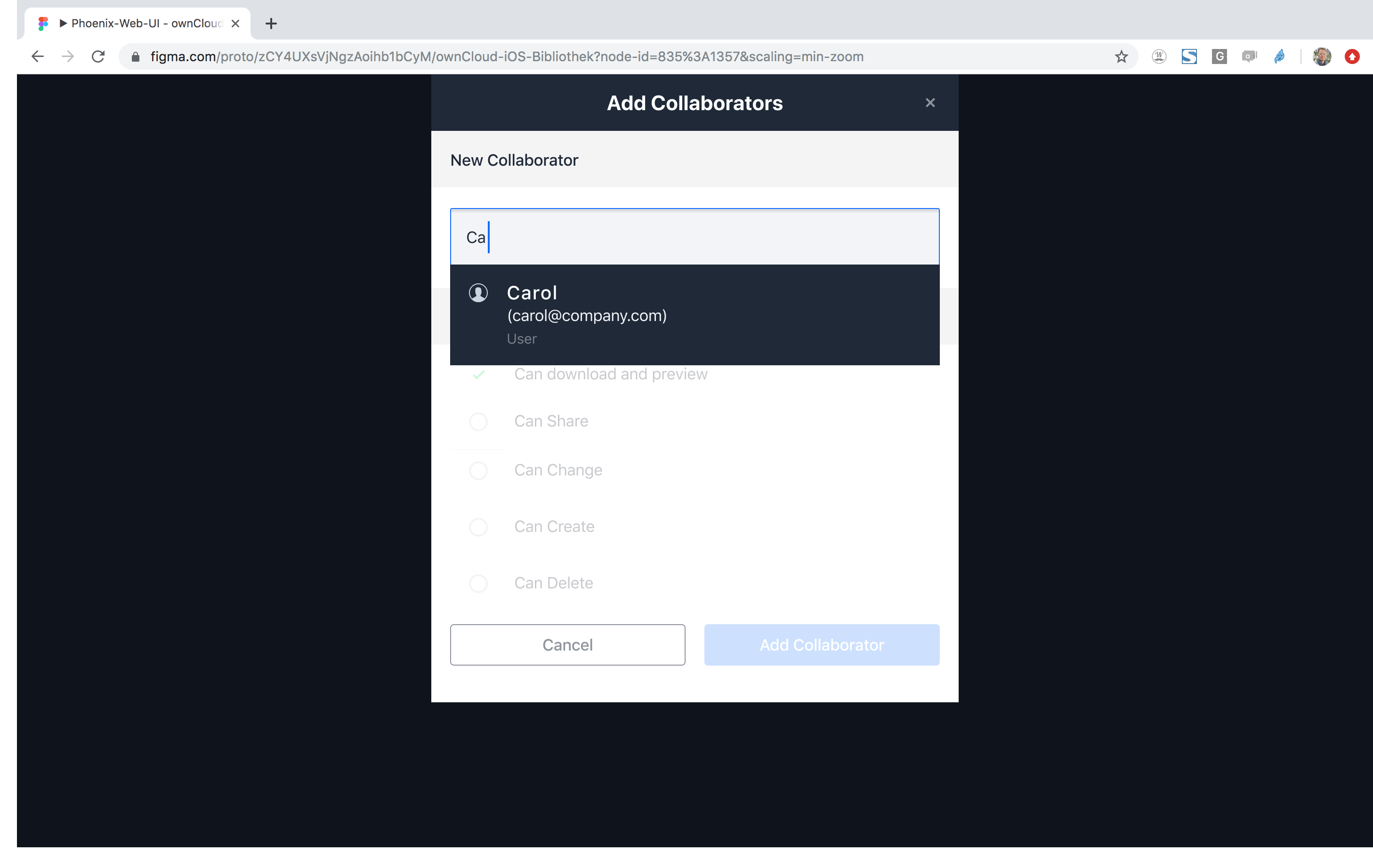Image resolution: width=1373 pixels, height=868 pixels.
Task: Open the Chrome profile avatar
Action: pyautogui.click(x=1322, y=56)
